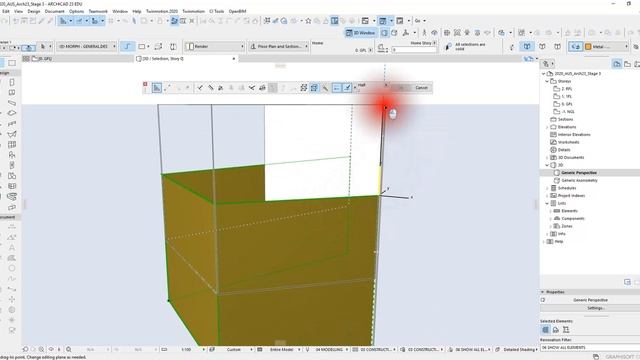Open the Settings button in Properties

(595, 308)
